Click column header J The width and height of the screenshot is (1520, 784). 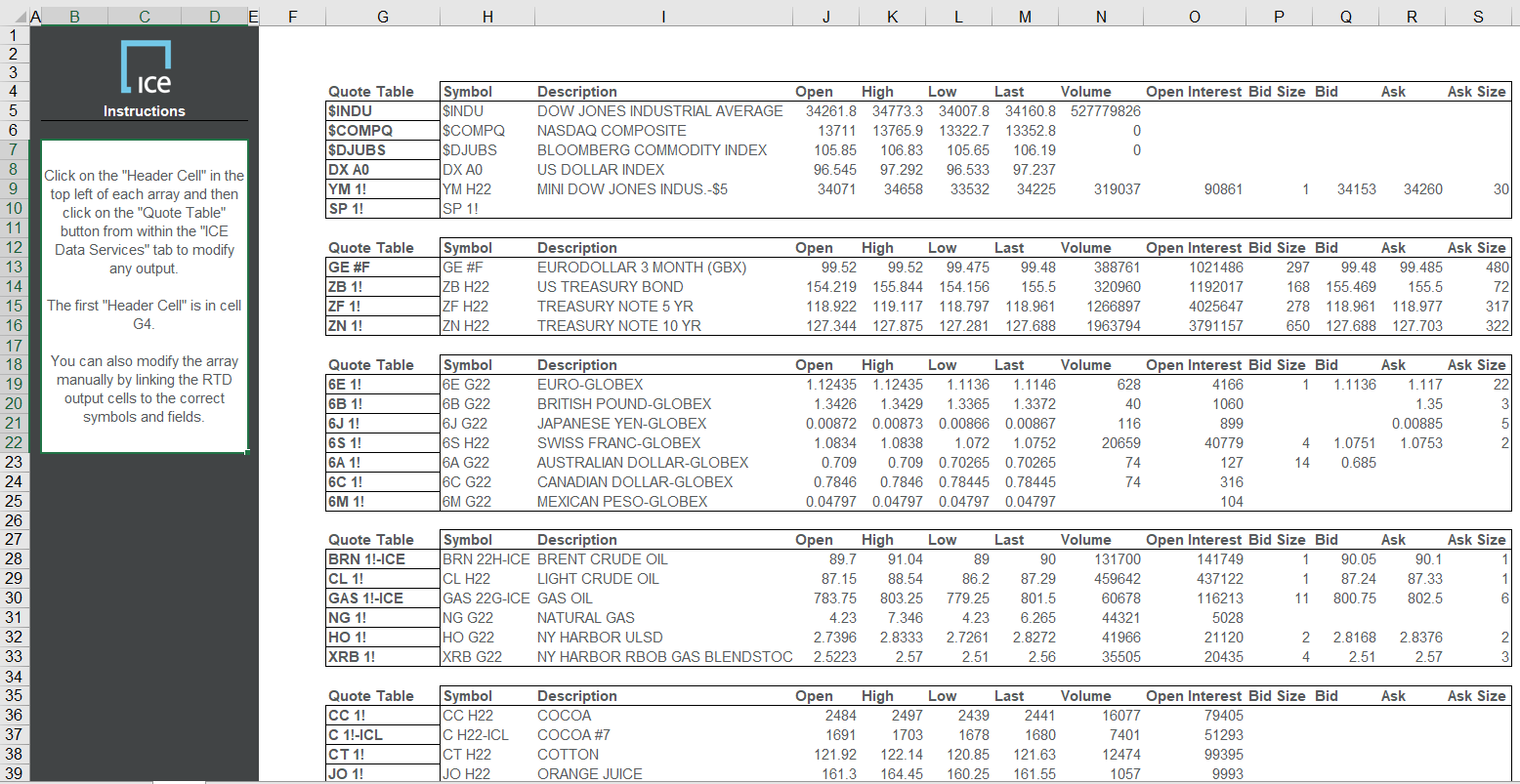pos(825,17)
